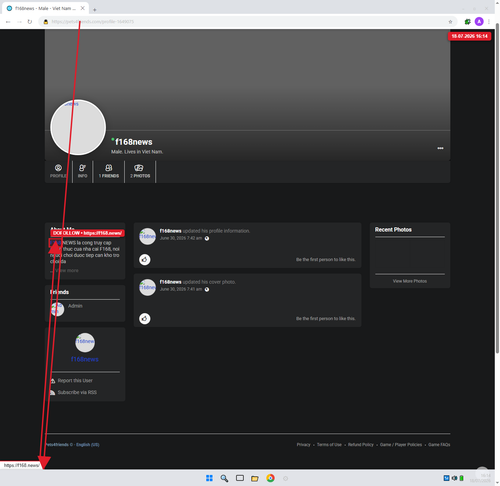Like the cover photo update post
Image resolution: width=500 pixels, height=486 pixels.
[144, 319]
